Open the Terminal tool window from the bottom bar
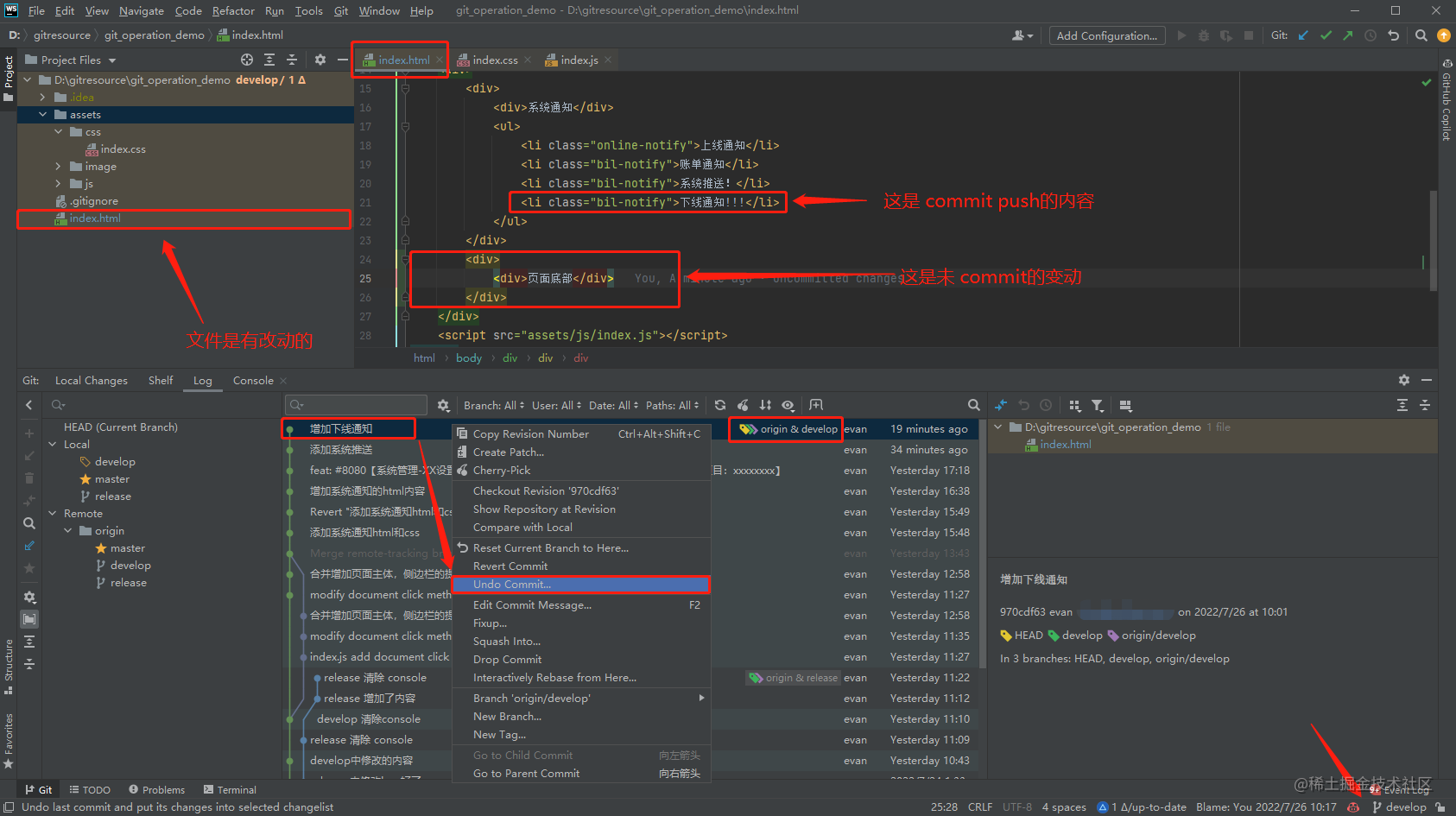 [230, 789]
